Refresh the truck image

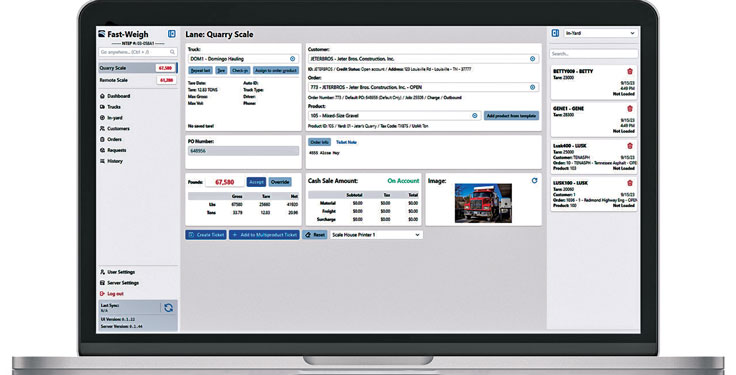coord(534,181)
